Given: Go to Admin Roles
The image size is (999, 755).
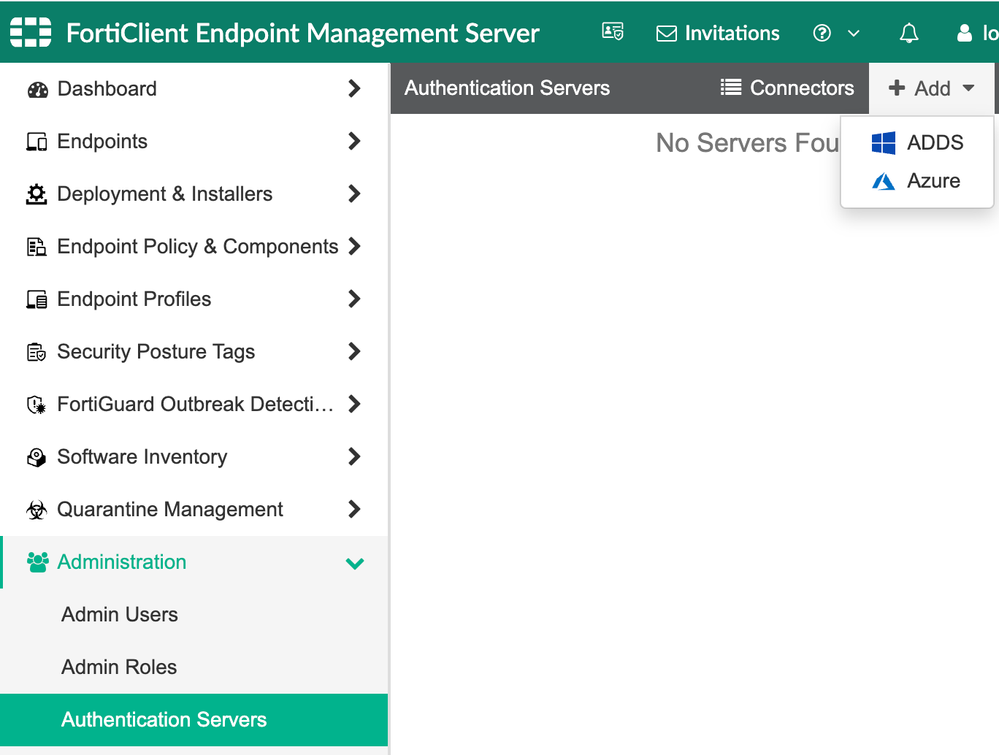Looking at the screenshot, I should (x=119, y=667).
